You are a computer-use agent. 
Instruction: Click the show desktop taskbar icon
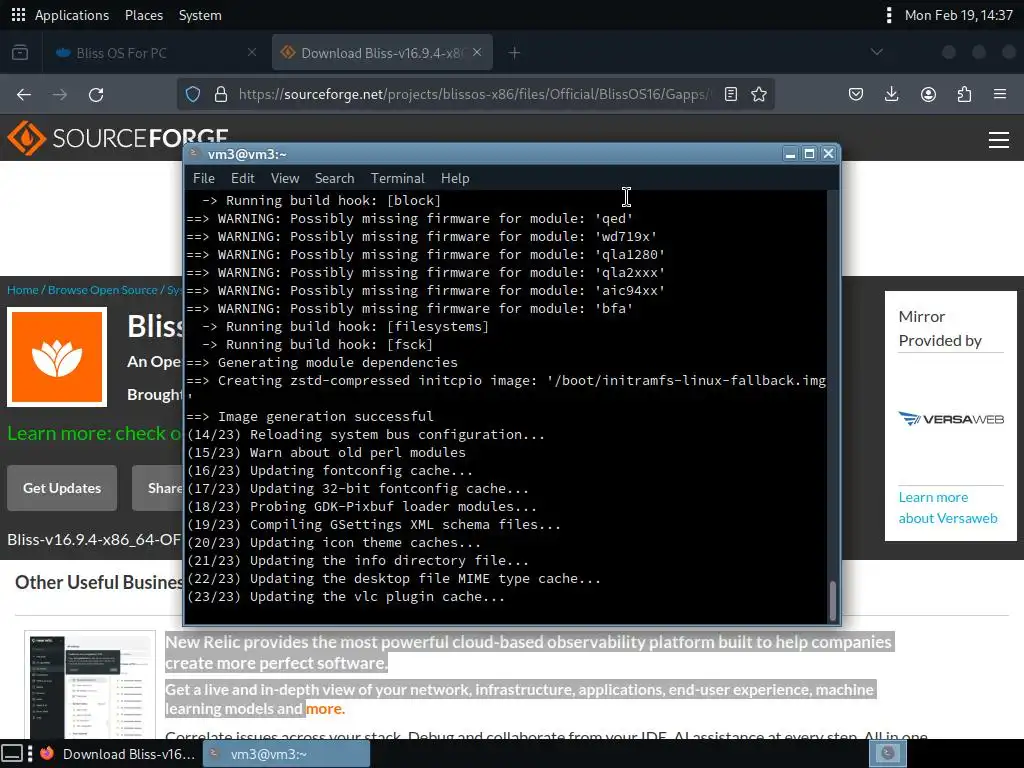(12, 754)
